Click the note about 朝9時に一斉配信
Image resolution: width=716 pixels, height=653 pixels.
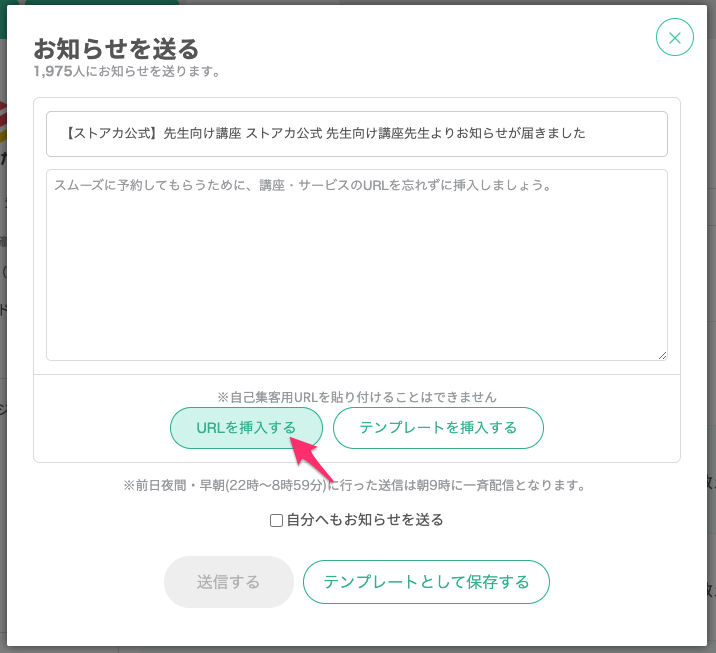pyautogui.click(x=354, y=485)
